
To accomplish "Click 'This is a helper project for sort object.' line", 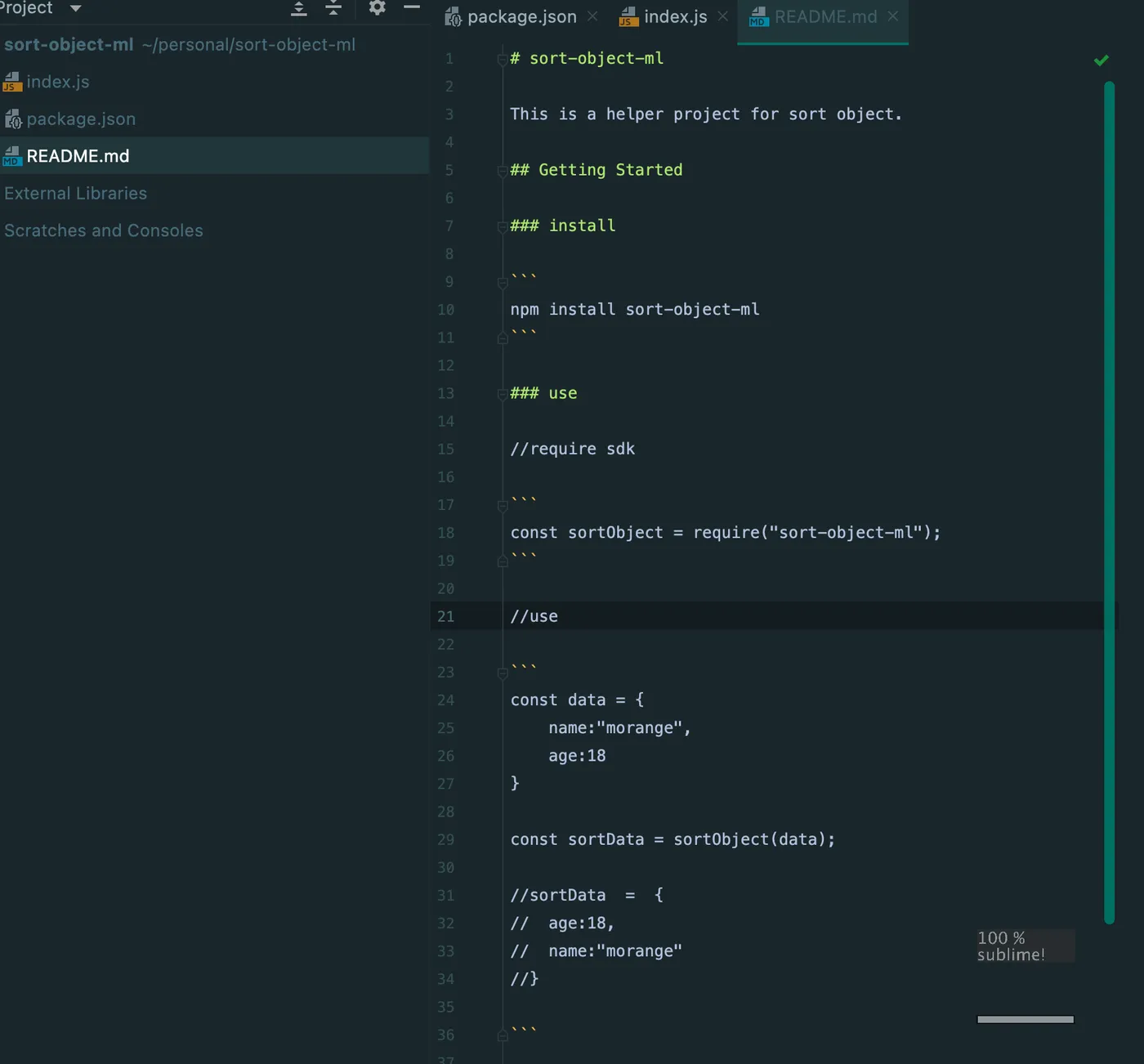I will tap(706, 114).
